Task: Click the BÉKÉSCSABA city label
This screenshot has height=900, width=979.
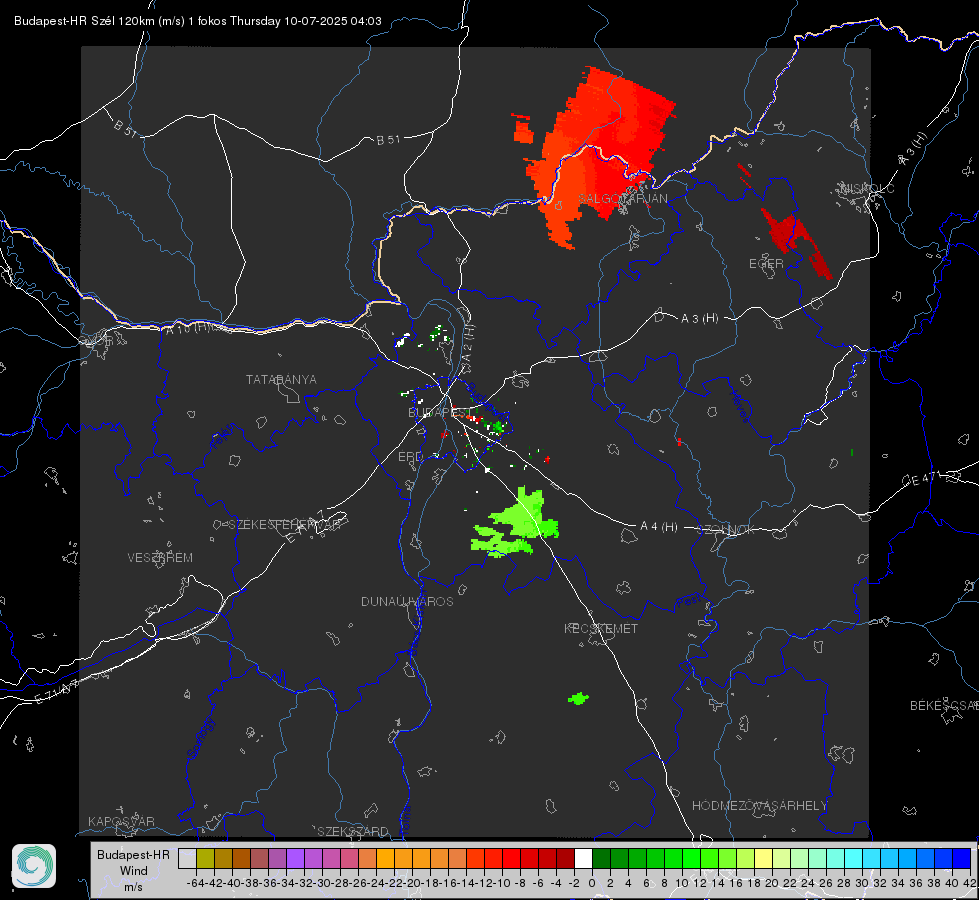Action: pyautogui.click(x=944, y=706)
